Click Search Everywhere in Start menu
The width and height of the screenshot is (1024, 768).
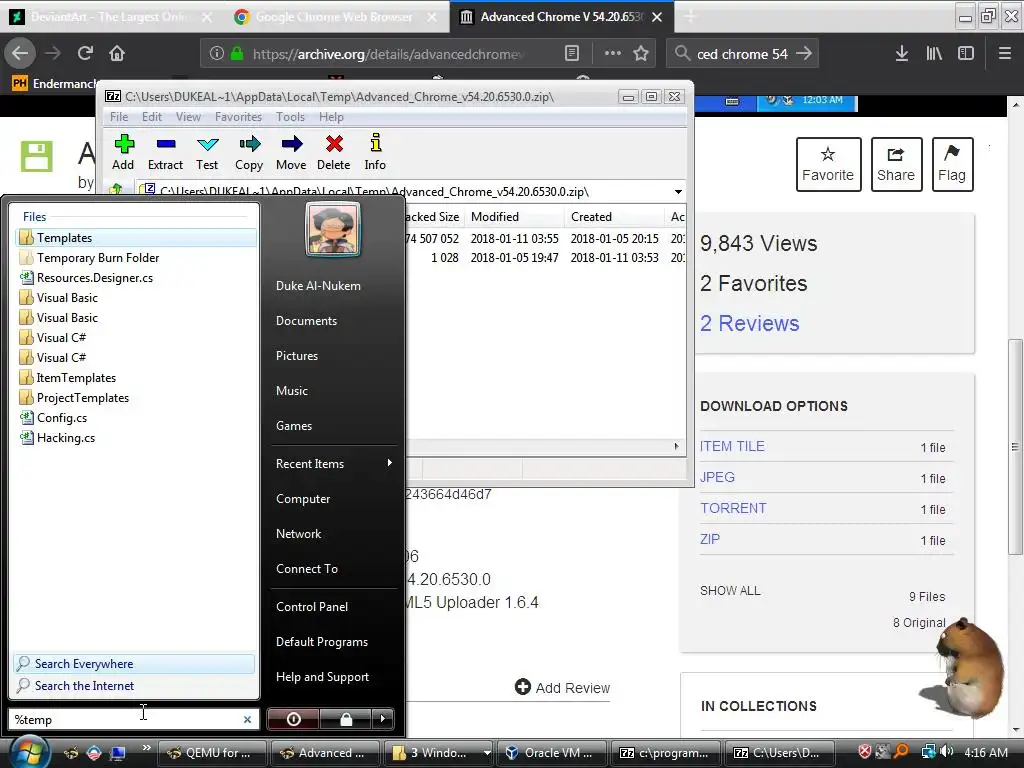coord(134,664)
